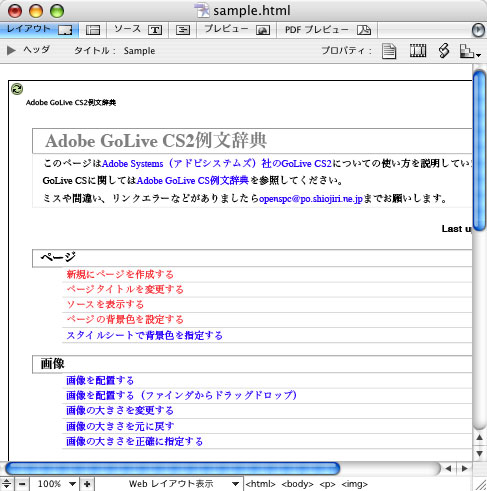Open the 100% zoom level dropdown
The height and width of the screenshot is (491, 487).
55,484
